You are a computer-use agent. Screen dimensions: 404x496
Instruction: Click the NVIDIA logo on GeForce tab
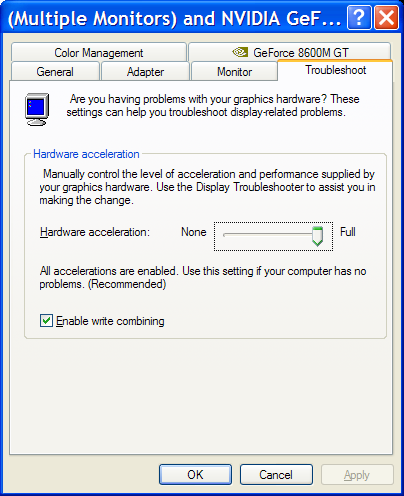click(240, 52)
